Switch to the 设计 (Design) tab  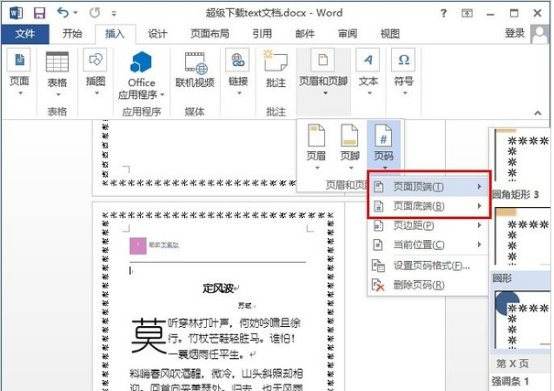(157, 34)
